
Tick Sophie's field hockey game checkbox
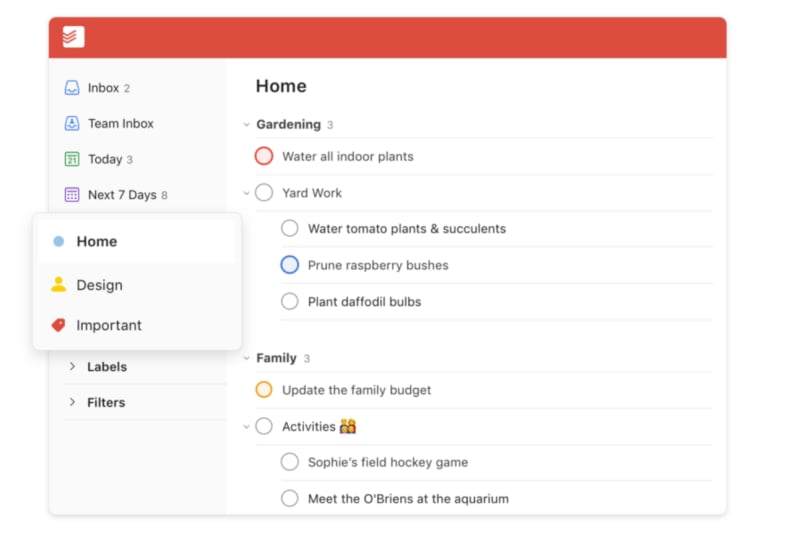(x=290, y=462)
